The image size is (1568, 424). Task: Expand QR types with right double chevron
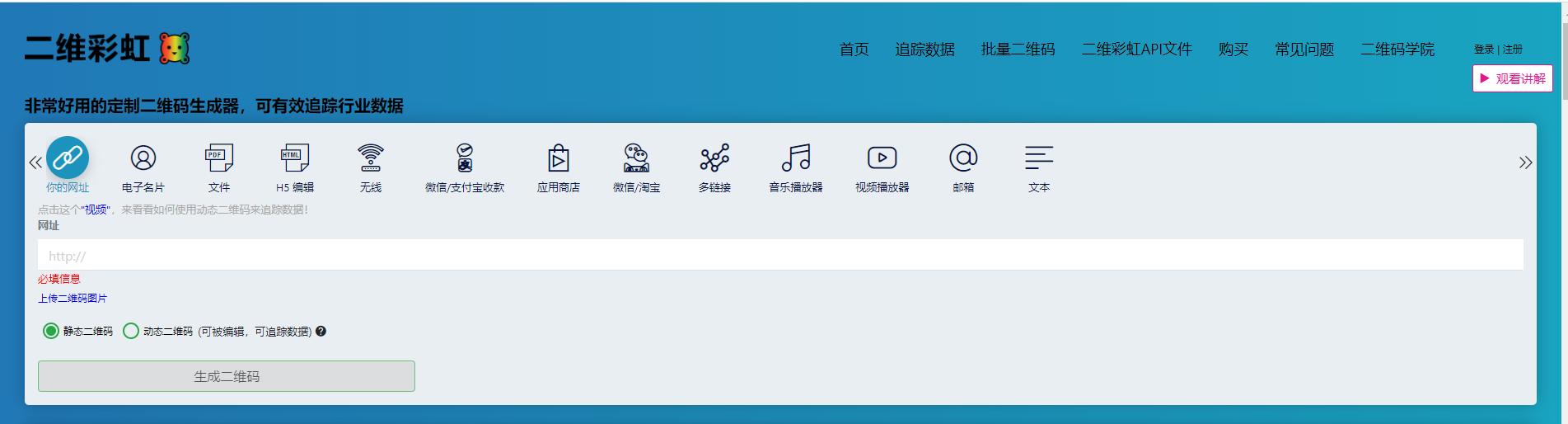click(1525, 163)
